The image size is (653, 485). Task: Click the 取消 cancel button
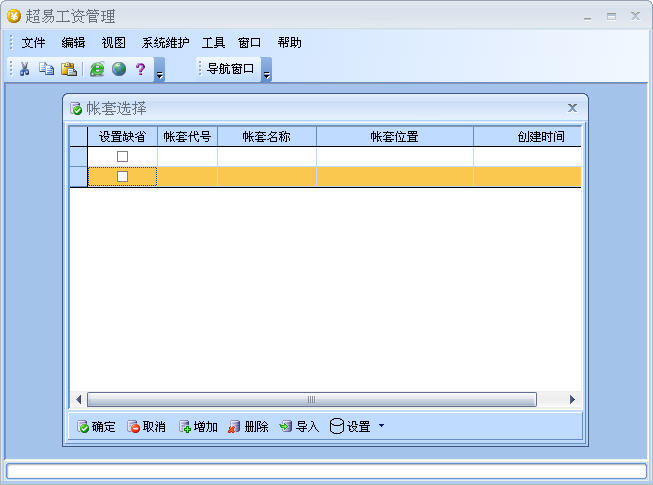pos(147,426)
